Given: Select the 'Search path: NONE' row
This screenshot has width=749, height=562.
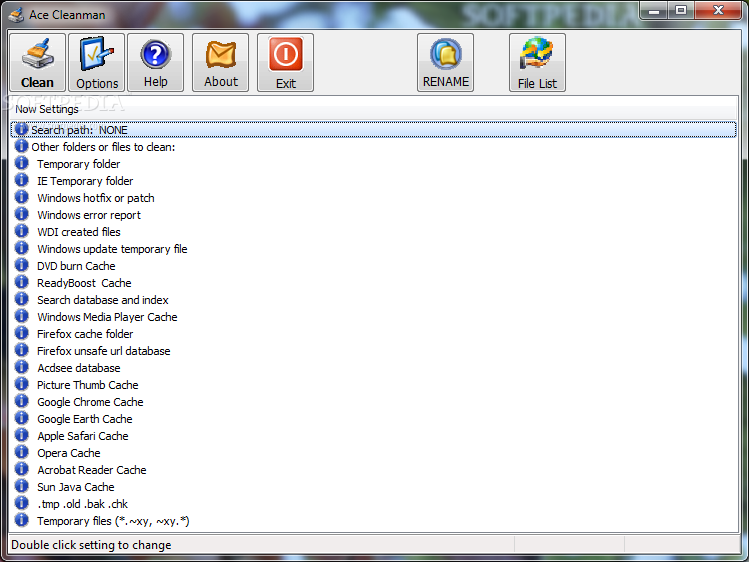Looking at the screenshot, I should point(373,130).
